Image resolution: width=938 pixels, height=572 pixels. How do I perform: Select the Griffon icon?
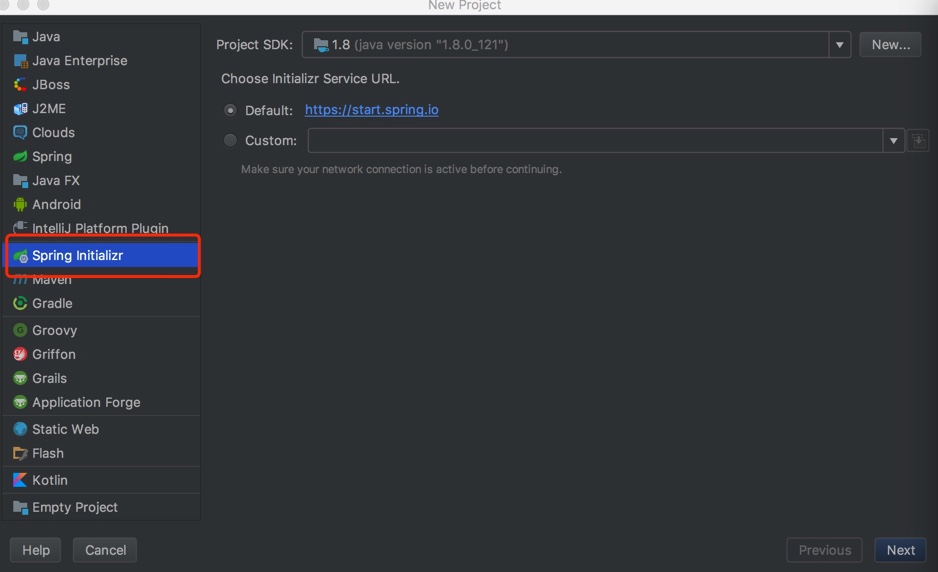click(x=20, y=354)
